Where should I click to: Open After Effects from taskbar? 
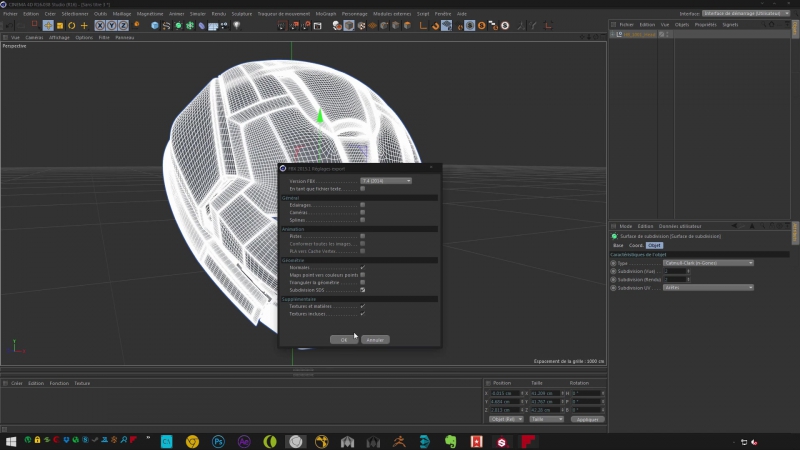tap(244, 441)
